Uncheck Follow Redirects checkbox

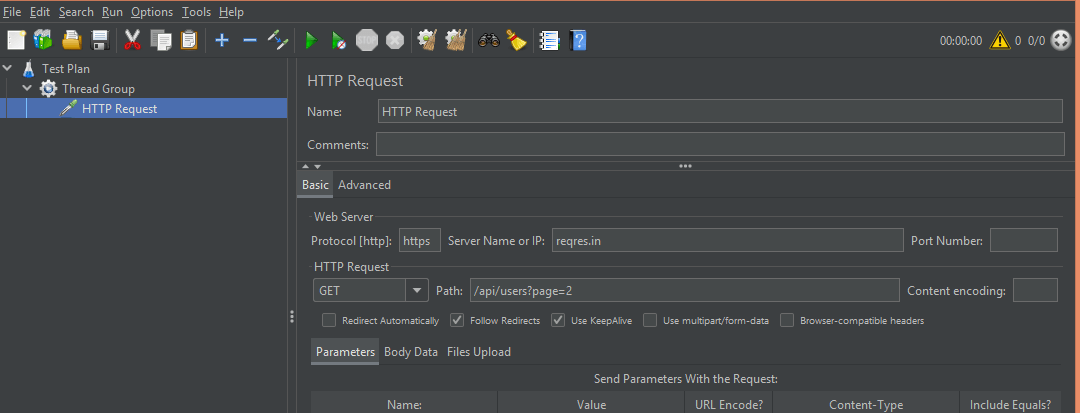click(457, 320)
